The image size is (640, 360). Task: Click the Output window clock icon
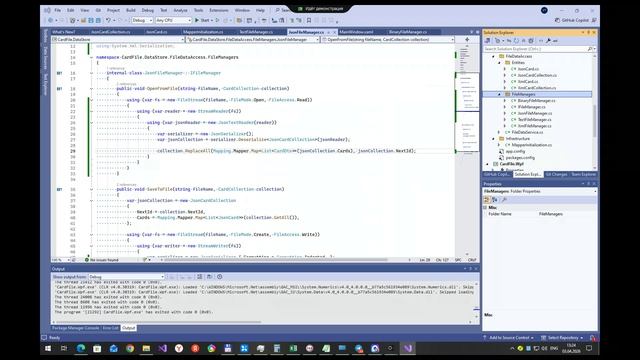pyautogui.click(x=220, y=277)
